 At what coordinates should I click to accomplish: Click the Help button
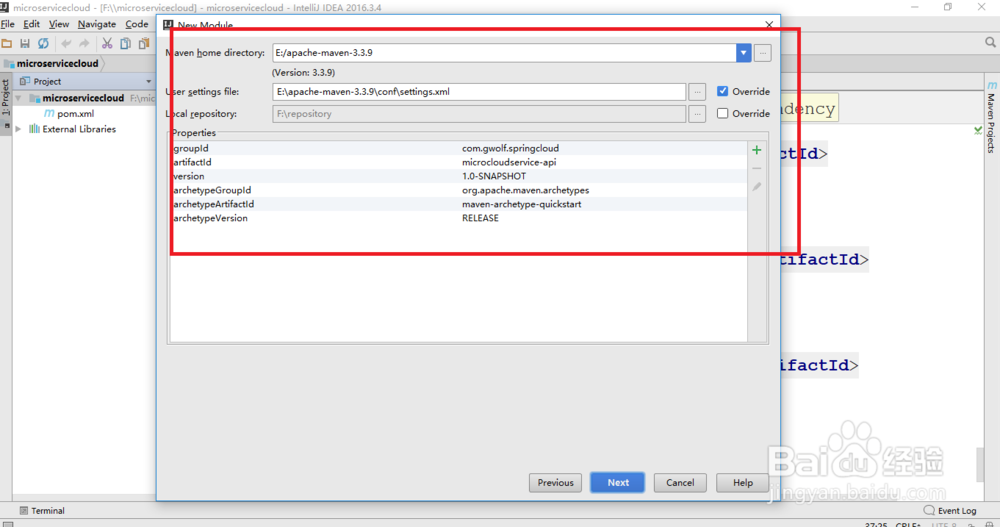(x=742, y=483)
